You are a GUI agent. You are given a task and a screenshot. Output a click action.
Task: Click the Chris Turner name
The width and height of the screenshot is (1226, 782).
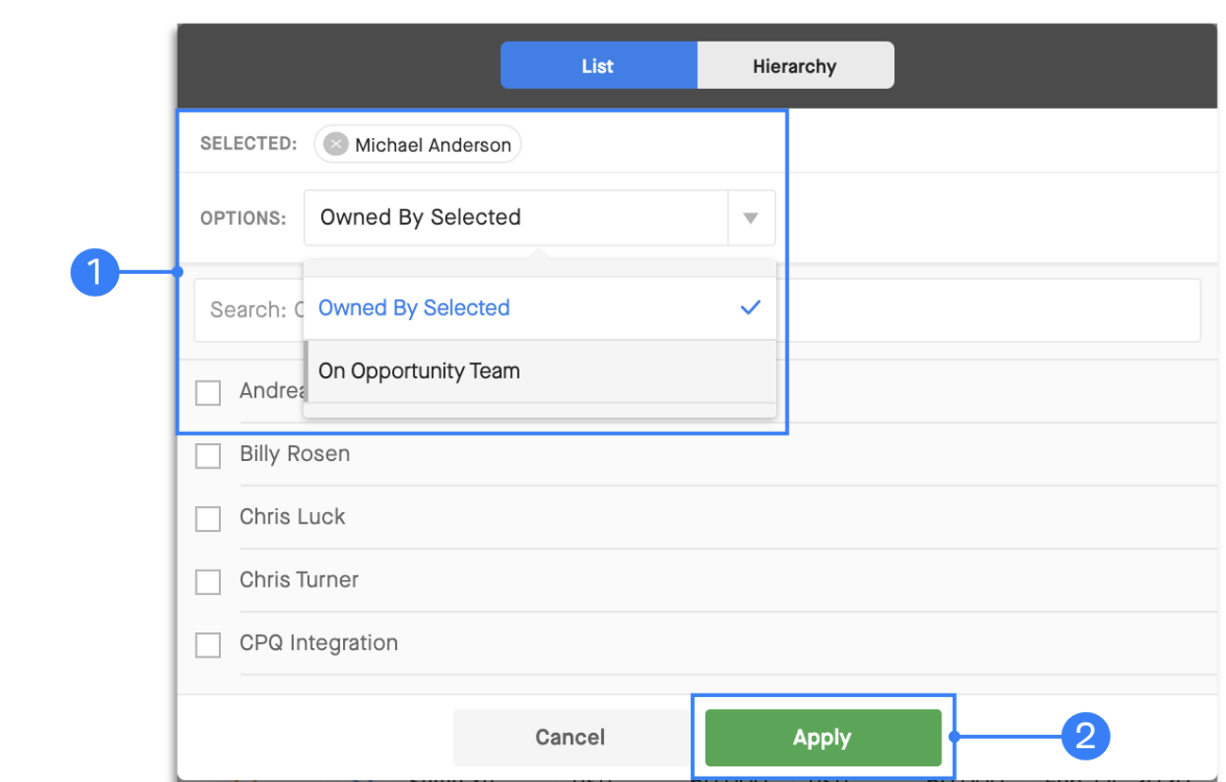click(299, 580)
